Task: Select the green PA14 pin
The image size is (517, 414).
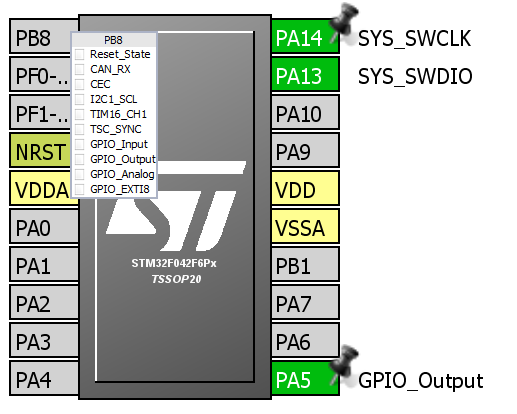Action: point(305,36)
